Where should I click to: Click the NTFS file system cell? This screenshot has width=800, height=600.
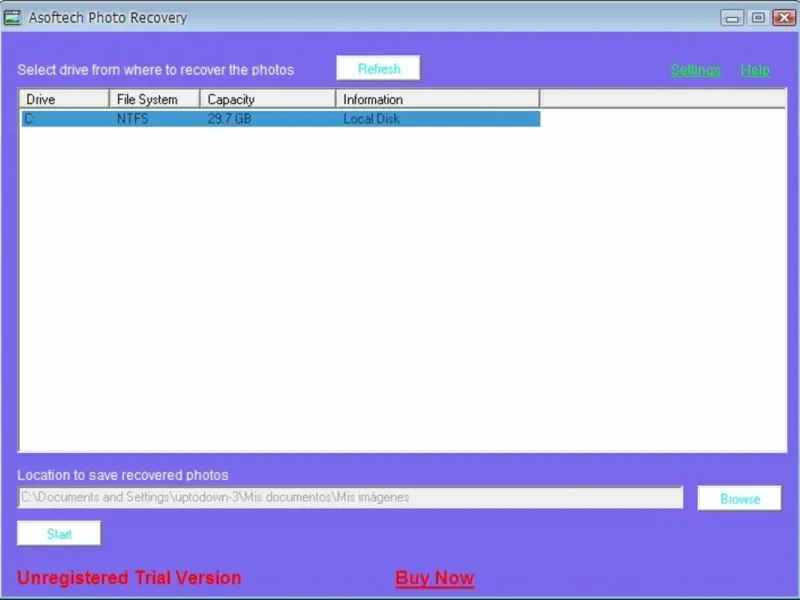tap(133, 119)
